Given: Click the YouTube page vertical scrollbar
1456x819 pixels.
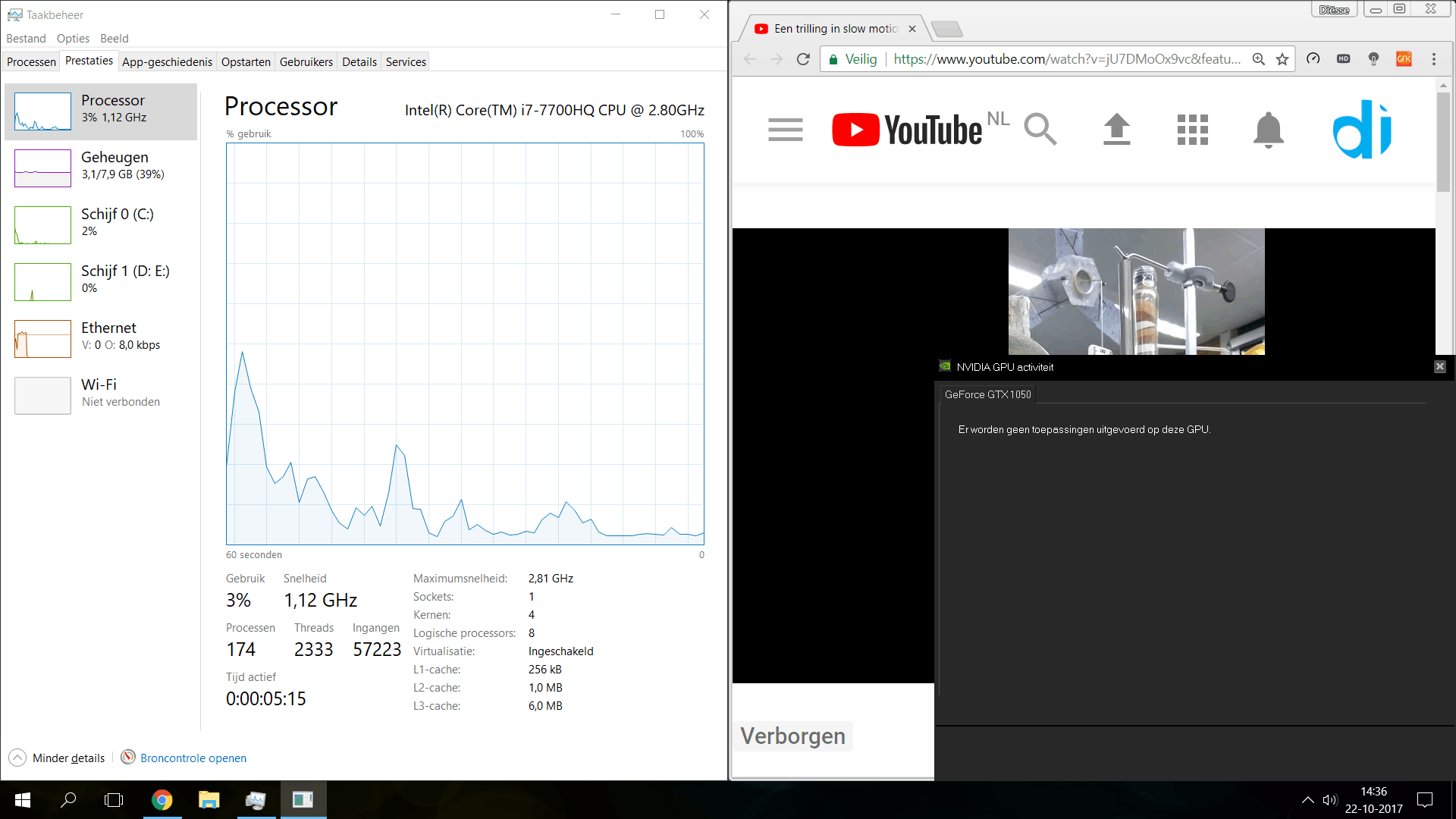Looking at the screenshot, I should click(x=1443, y=144).
